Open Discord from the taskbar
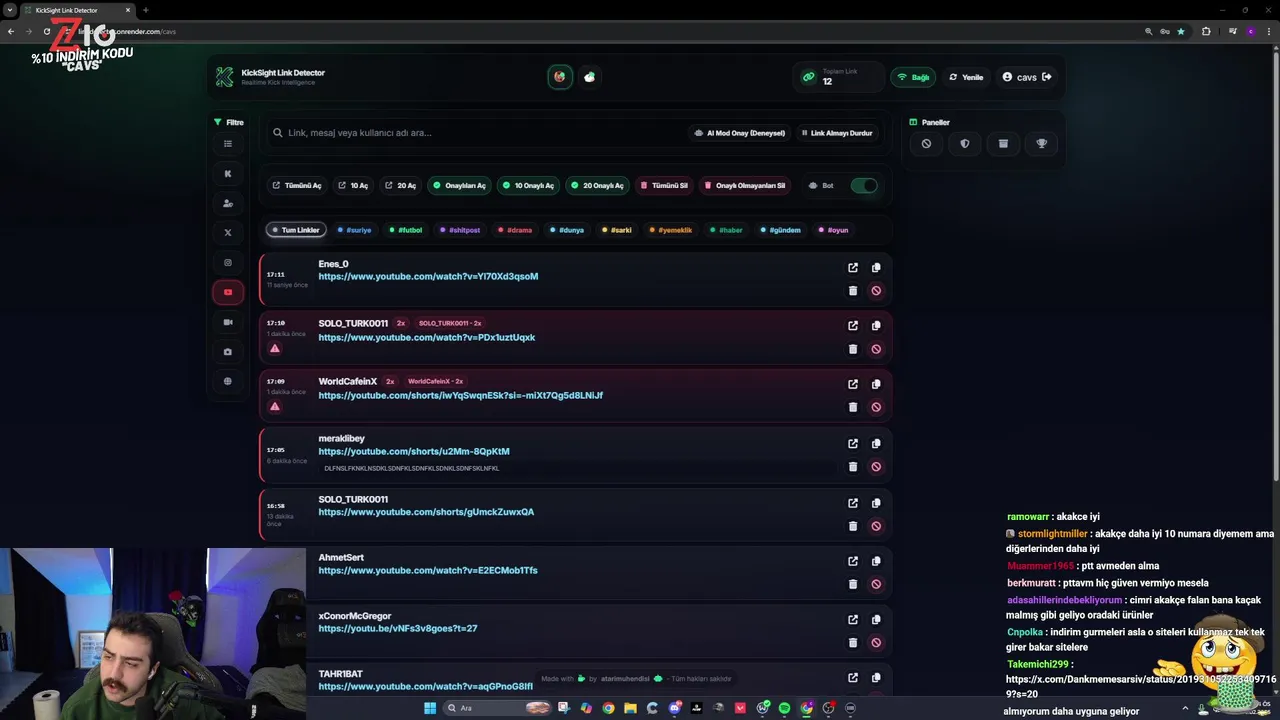Viewport: 1280px width, 720px height. pyautogui.click(x=674, y=708)
